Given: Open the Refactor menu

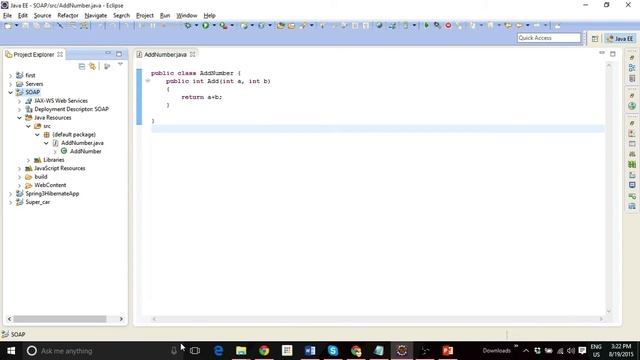Looking at the screenshot, I should pos(68,16).
